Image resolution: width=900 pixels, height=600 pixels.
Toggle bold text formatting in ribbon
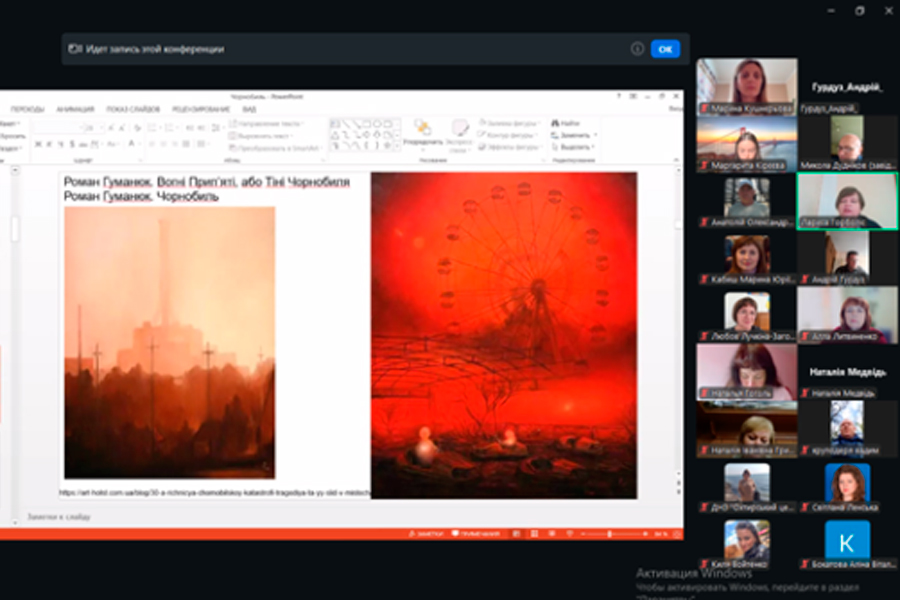tap(37, 144)
